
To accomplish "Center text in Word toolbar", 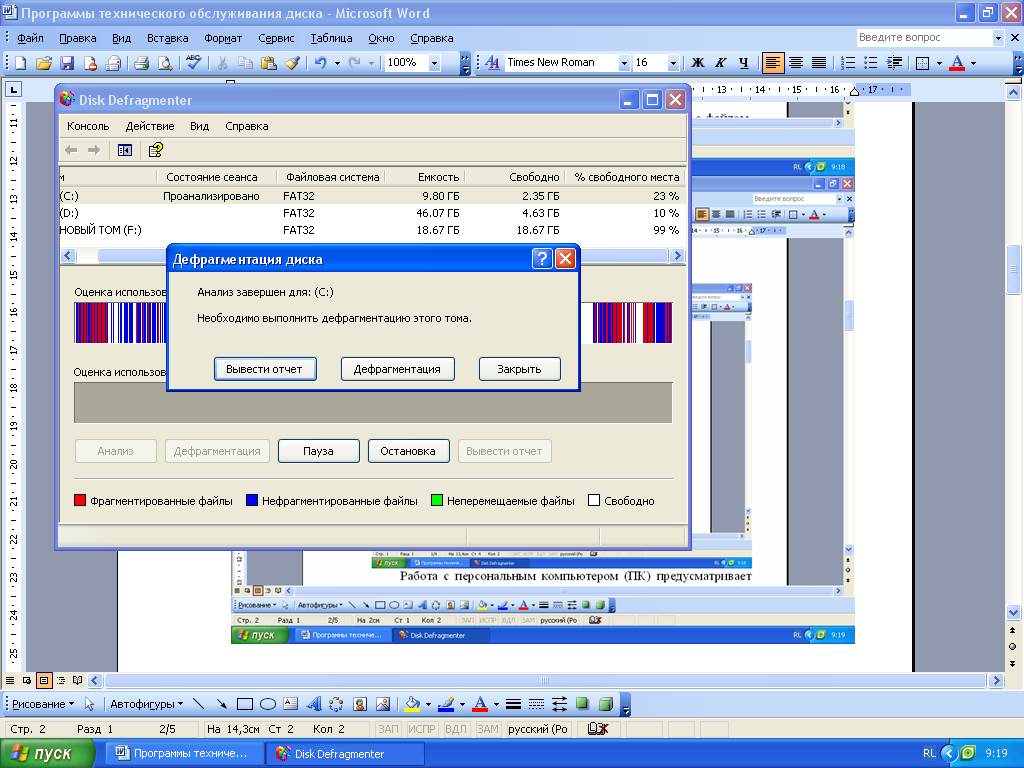I will point(795,63).
